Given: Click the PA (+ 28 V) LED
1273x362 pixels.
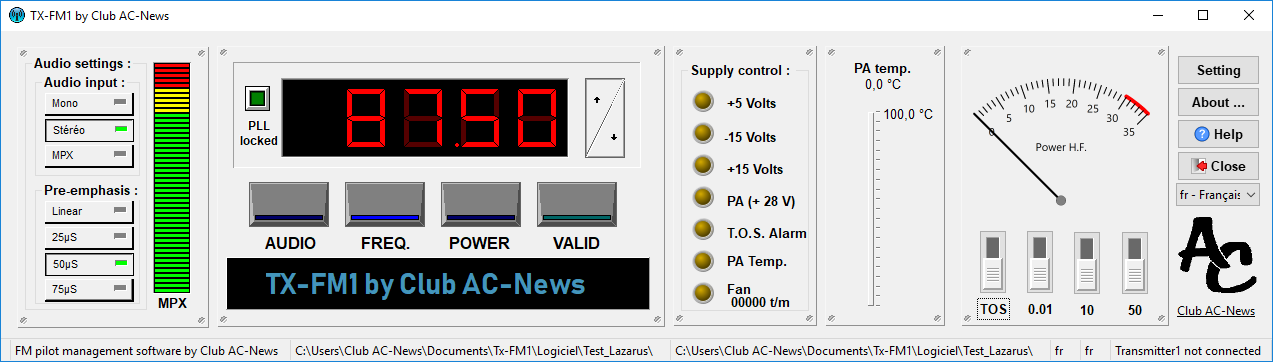Looking at the screenshot, I should click(704, 198).
